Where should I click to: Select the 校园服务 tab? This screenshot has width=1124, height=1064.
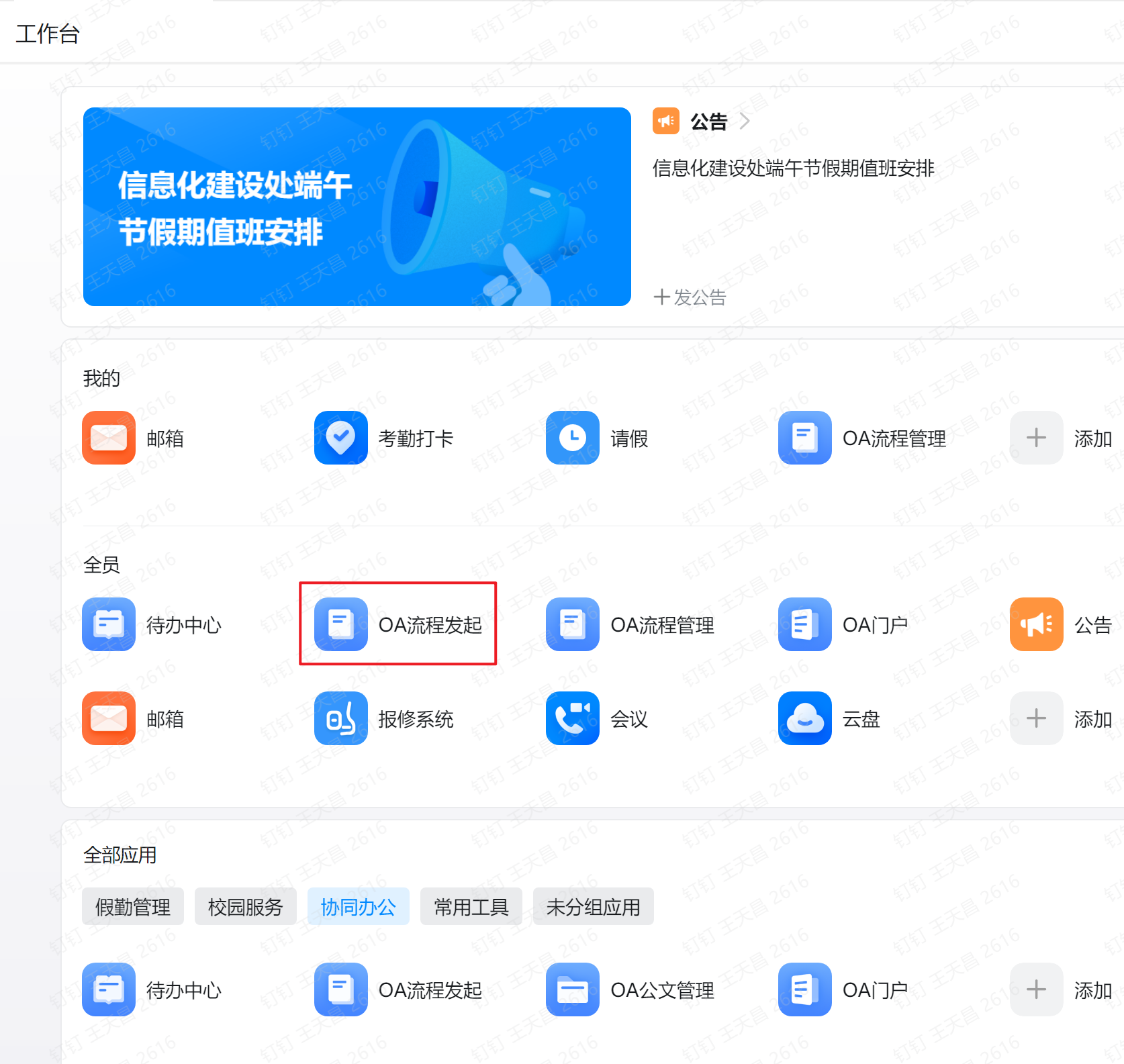pos(246,907)
